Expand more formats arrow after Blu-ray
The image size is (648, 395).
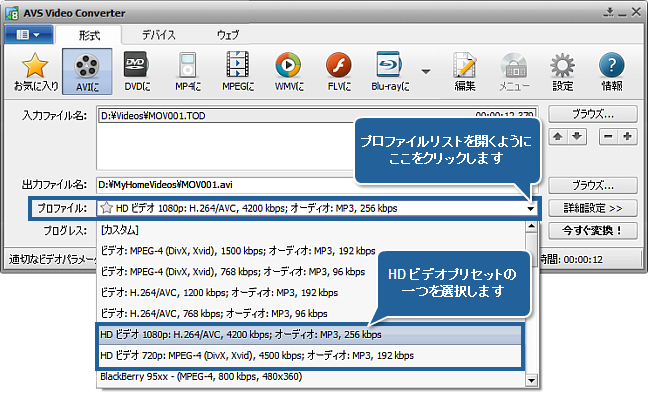(x=426, y=71)
